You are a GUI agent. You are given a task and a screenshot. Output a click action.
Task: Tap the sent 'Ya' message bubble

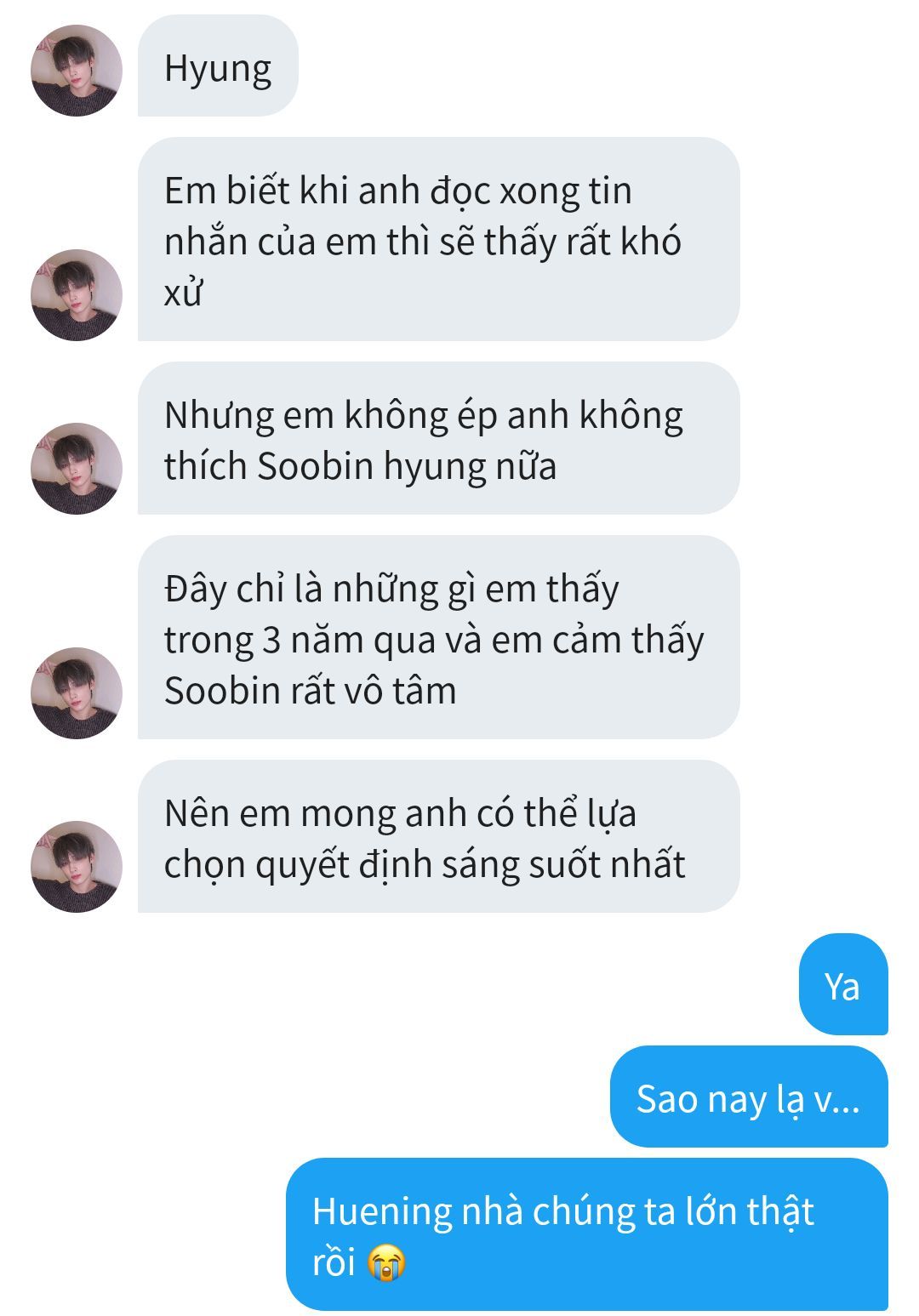click(x=843, y=984)
